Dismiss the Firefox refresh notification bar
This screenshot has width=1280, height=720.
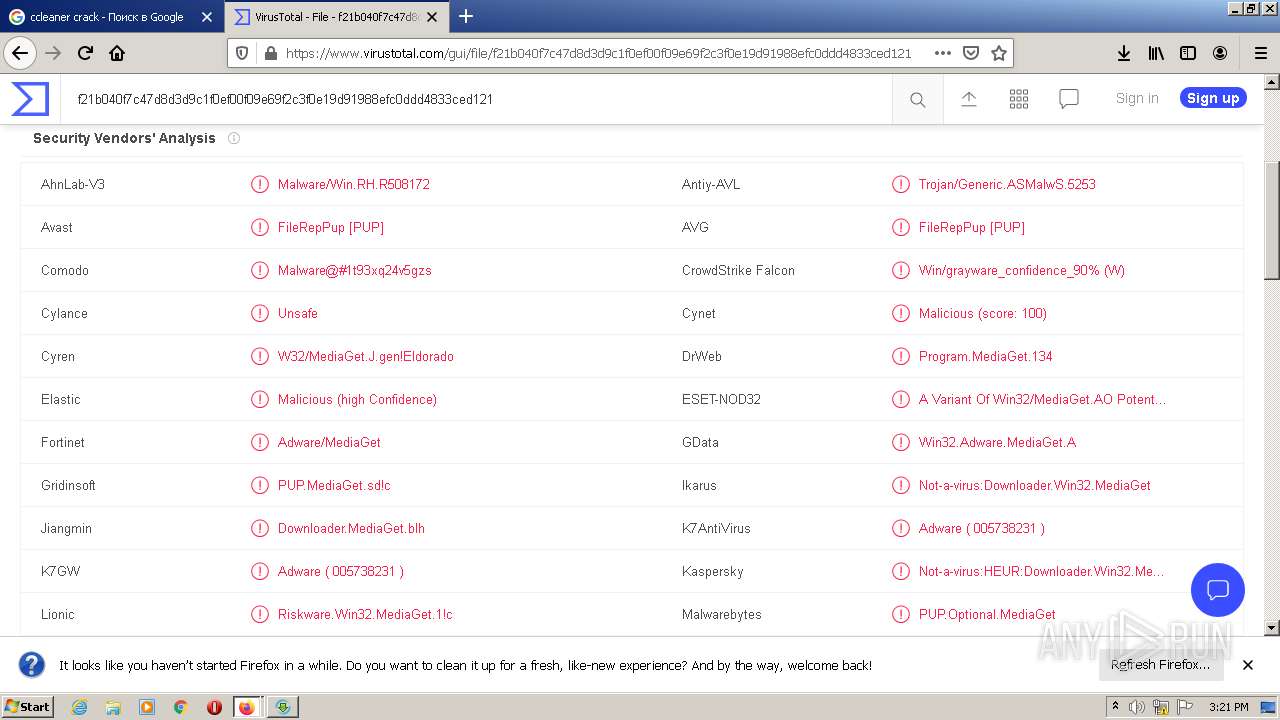coord(1248,665)
